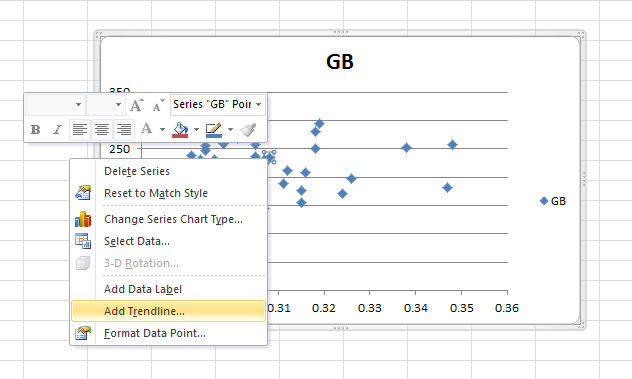Image resolution: width=632 pixels, height=379 pixels.
Task: Click the Change Series Chart Type bar icon
Action: click(83, 219)
